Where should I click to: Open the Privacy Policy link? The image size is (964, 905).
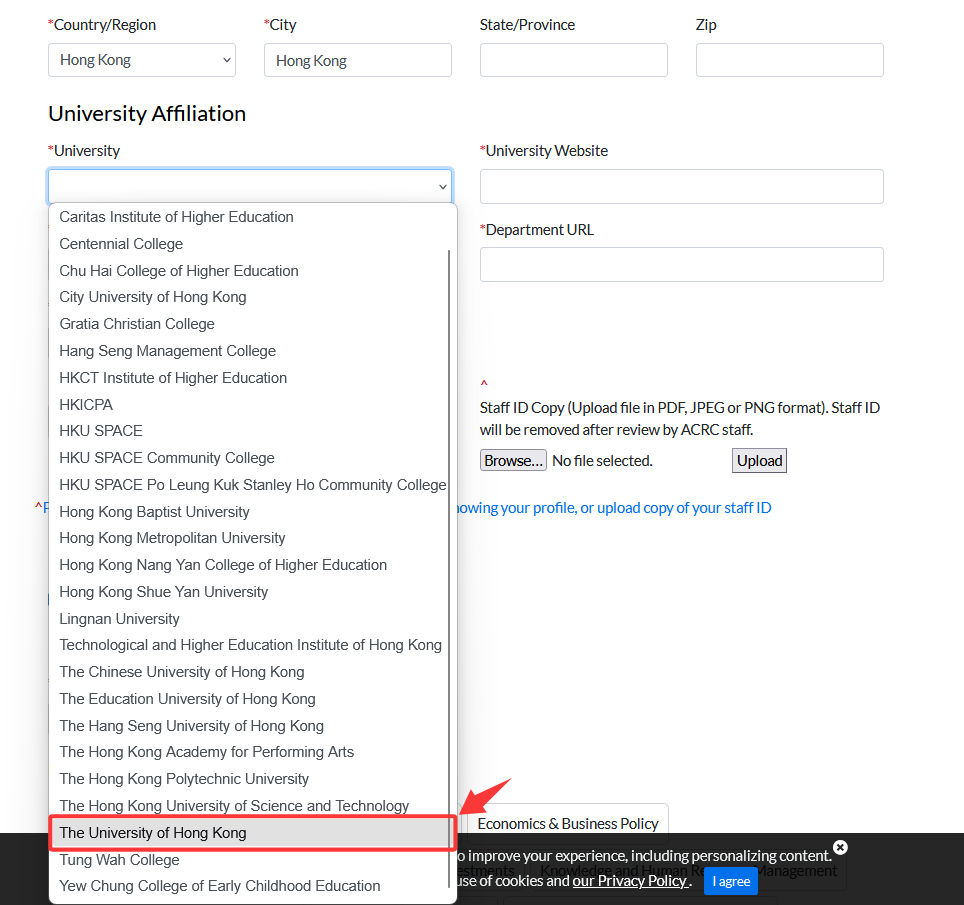pos(630,881)
